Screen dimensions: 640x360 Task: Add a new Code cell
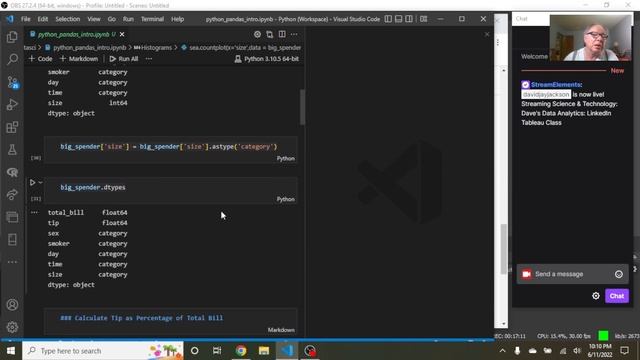[40, 59]
